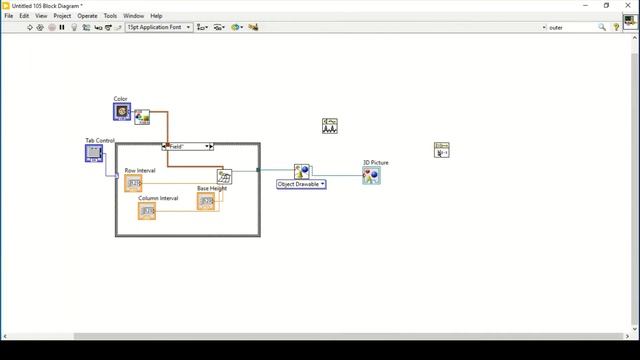Click the 'Tab Control' label text
Screen dimensions: 640x360
(x=100, y=140)
